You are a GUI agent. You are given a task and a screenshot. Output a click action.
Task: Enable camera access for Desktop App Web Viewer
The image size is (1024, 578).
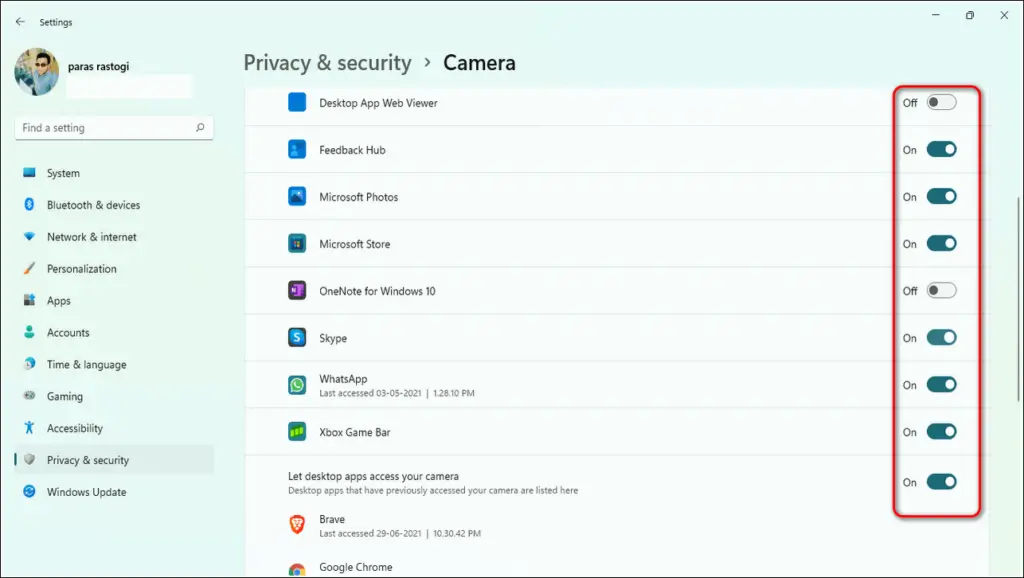click(x=941, y=102)
